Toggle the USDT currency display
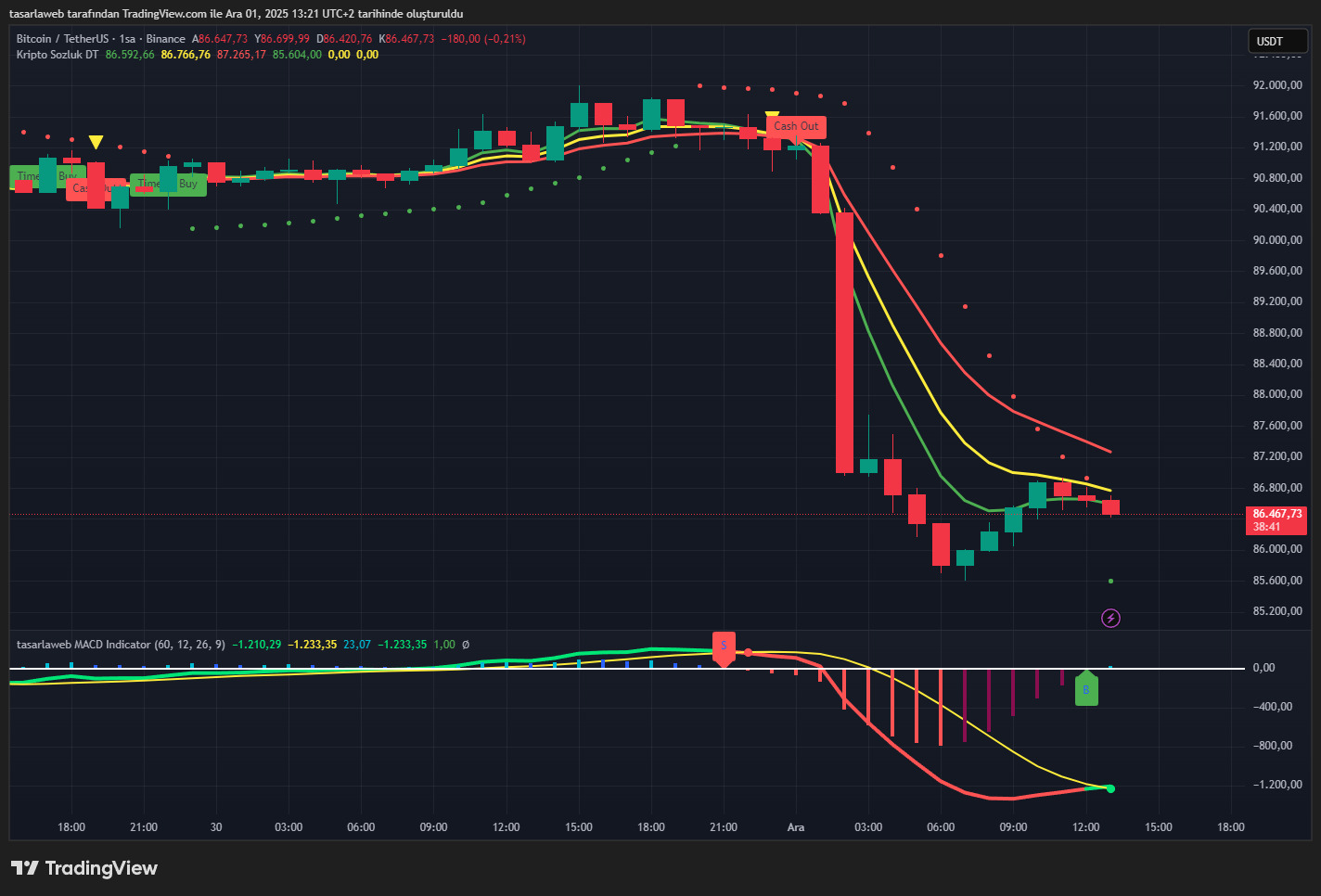1321x896 pixels. coord(1277,41)
